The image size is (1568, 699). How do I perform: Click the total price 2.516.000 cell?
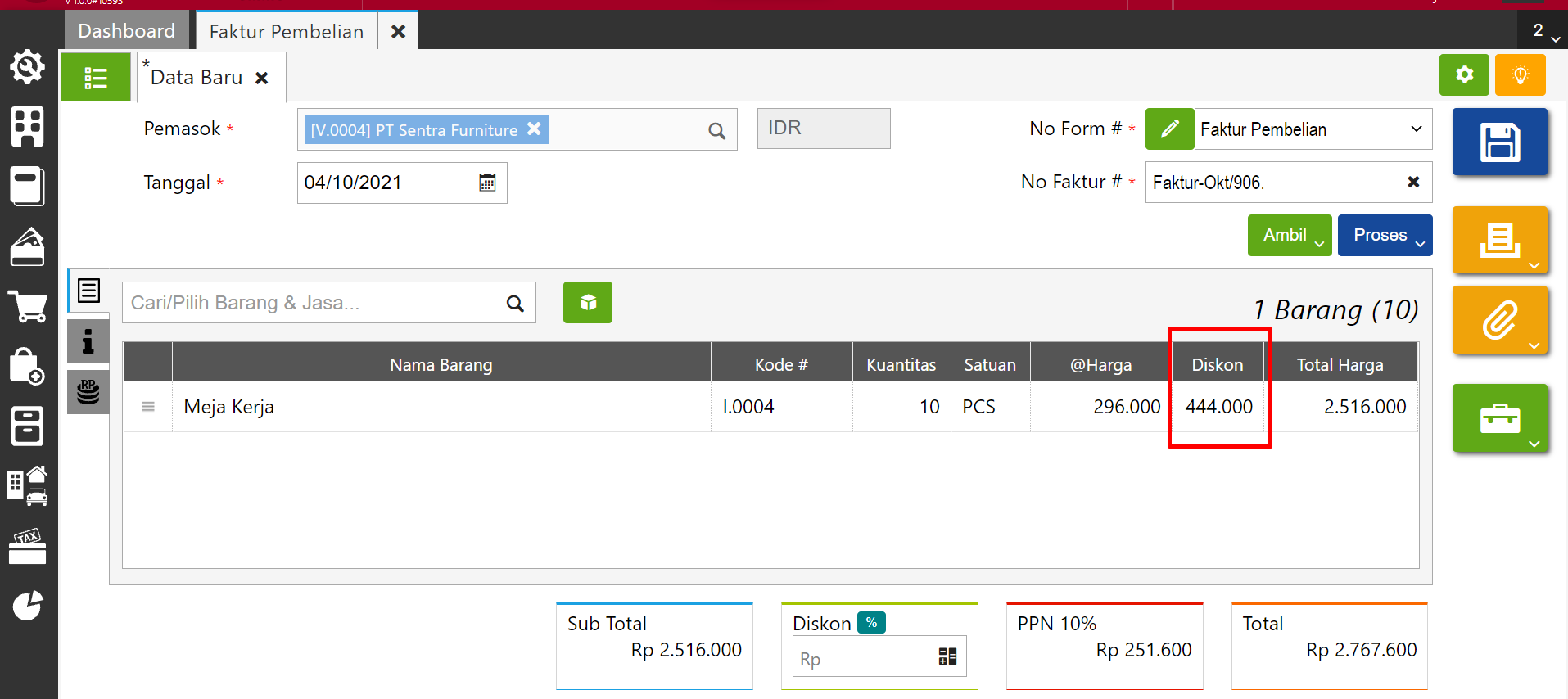coord(1341,407)
